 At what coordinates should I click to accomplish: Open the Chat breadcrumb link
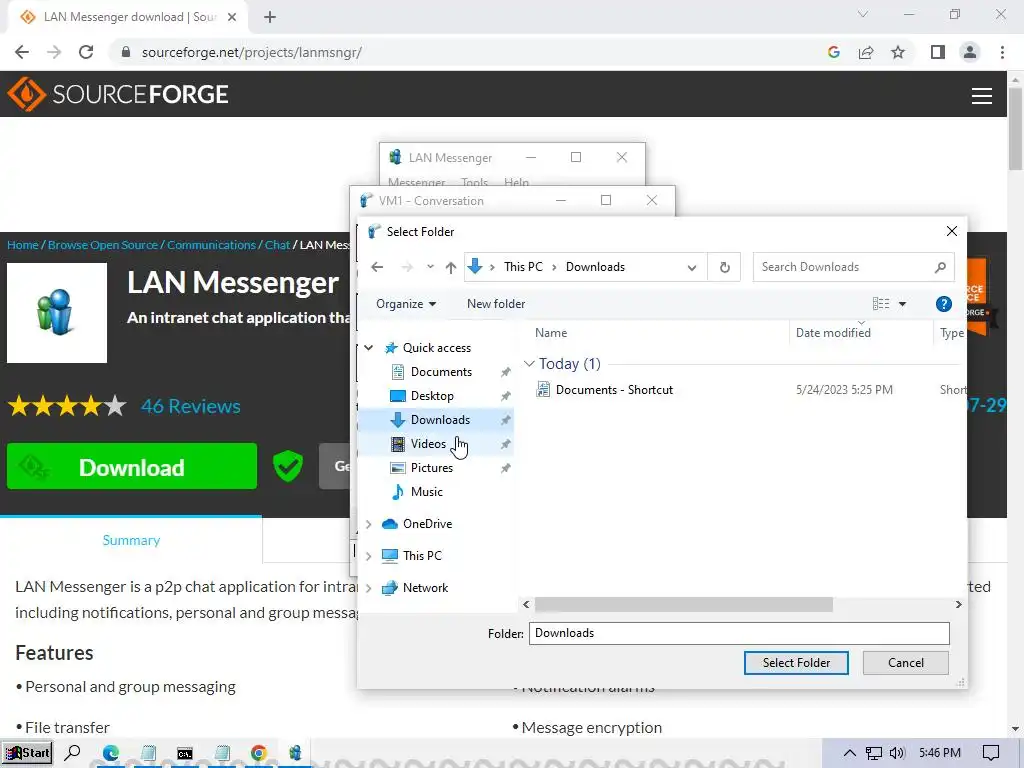coord(277,245)
